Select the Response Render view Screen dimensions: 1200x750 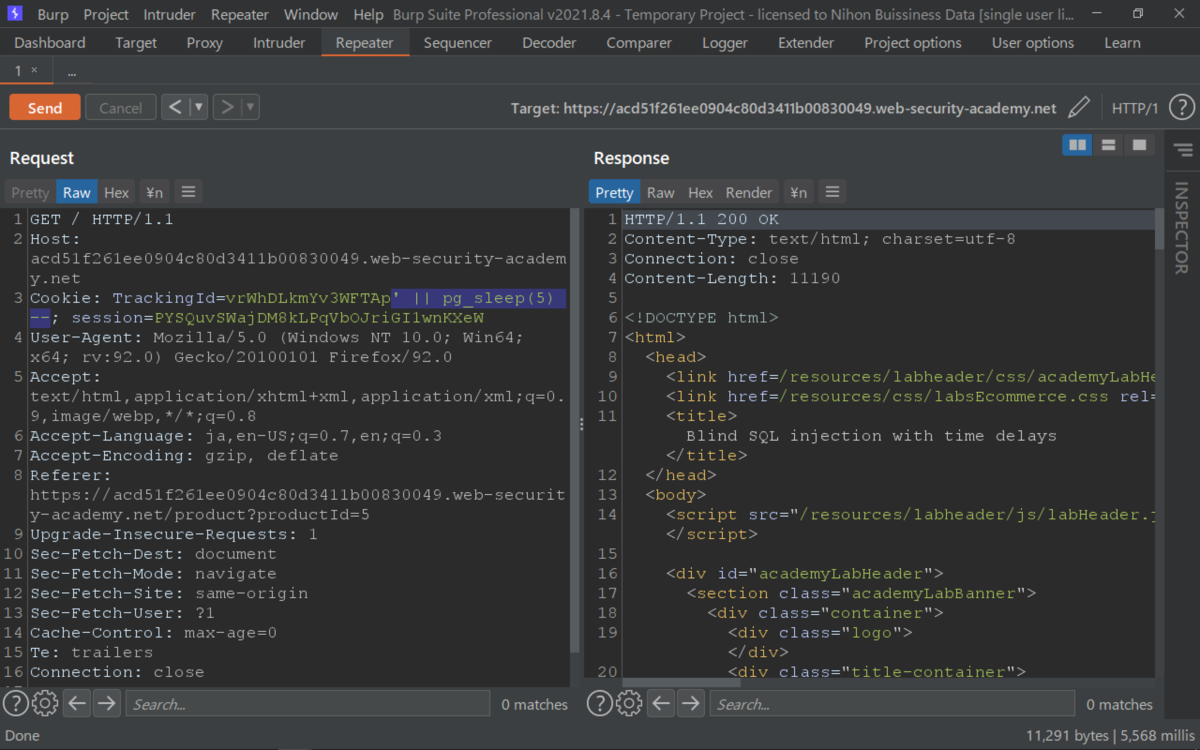[749, 192]
